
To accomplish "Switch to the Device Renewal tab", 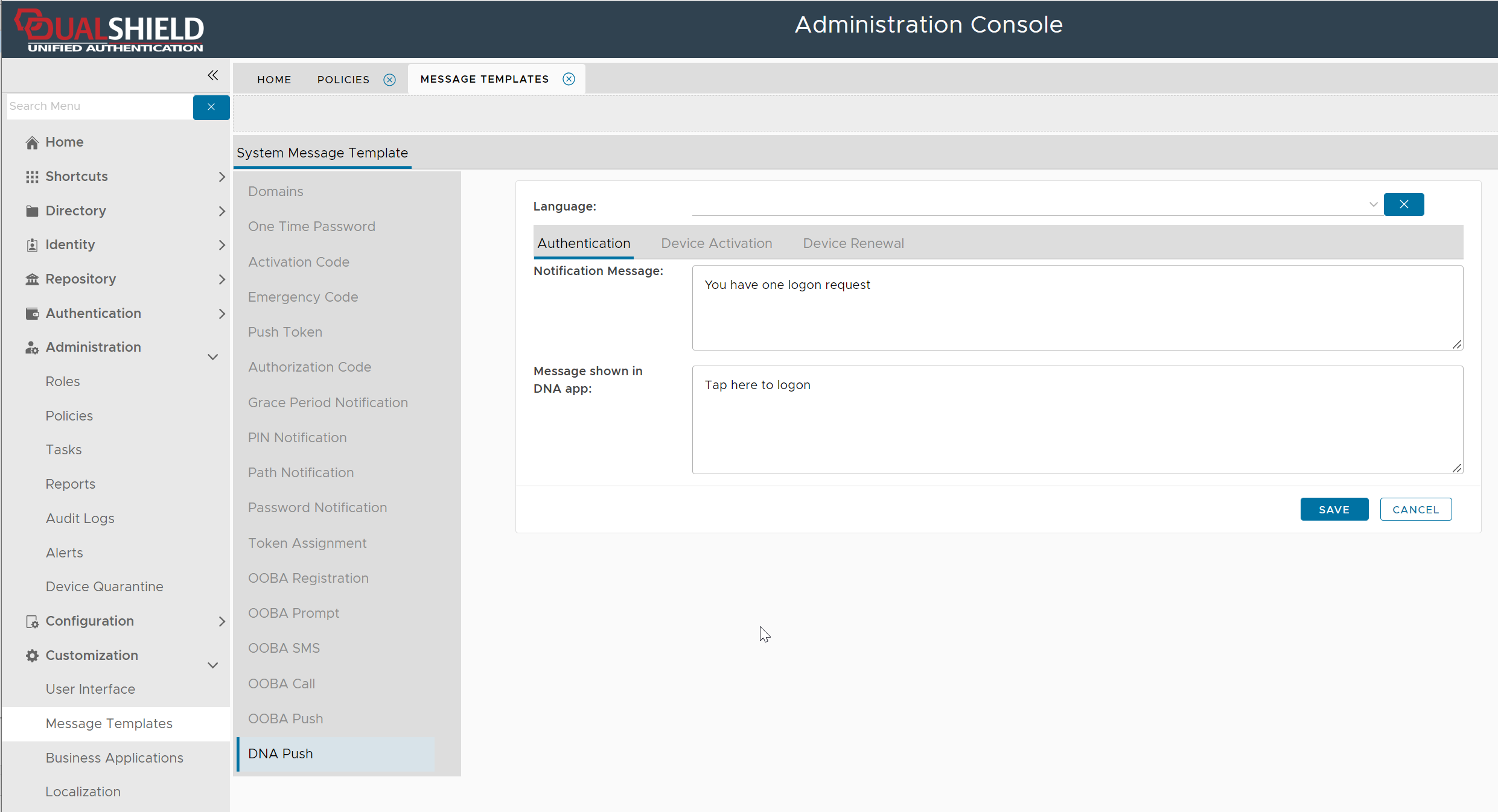I will (x=853, y=244).
